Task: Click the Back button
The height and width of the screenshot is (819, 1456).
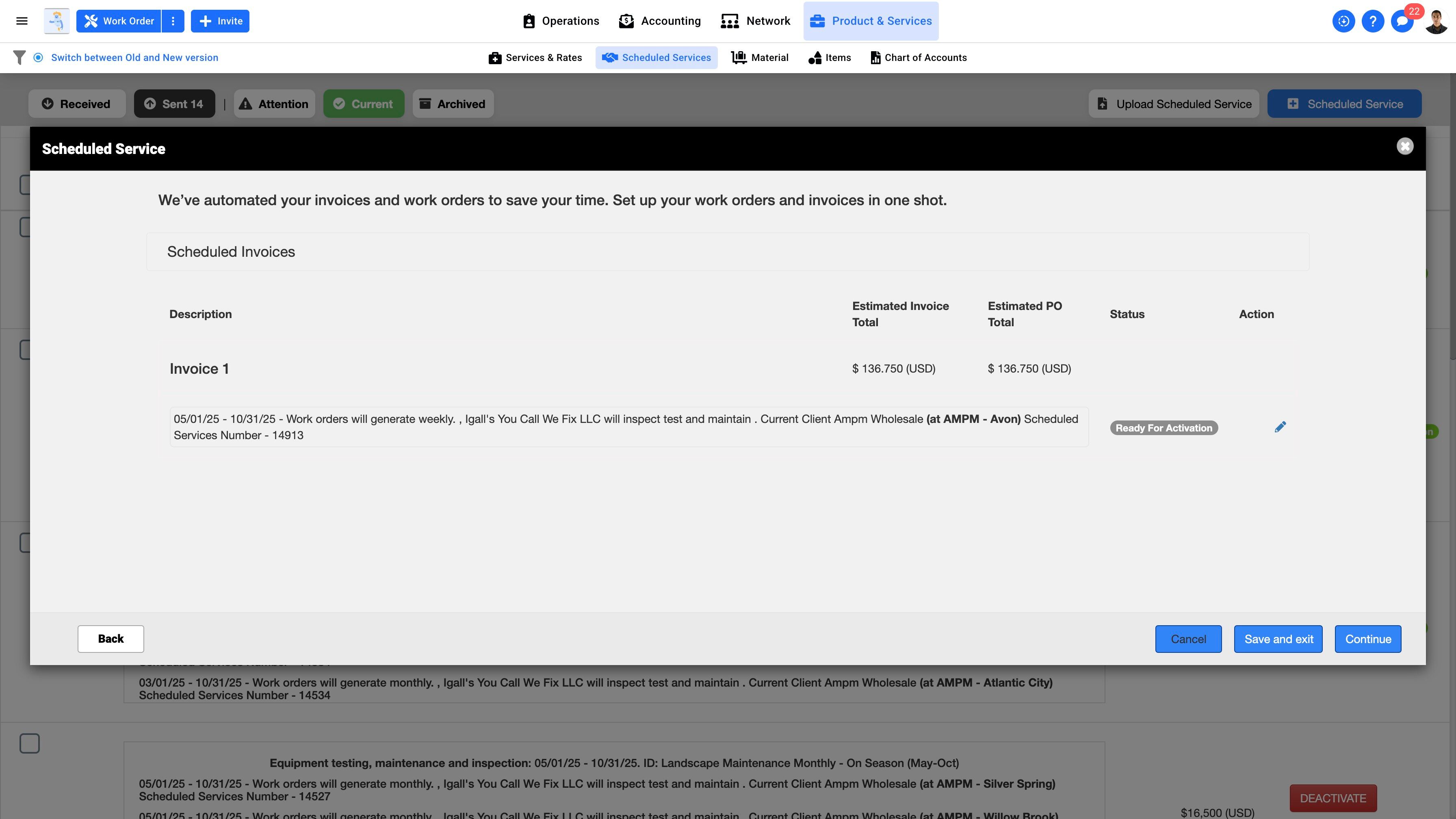Action: (x=111, y=639)
